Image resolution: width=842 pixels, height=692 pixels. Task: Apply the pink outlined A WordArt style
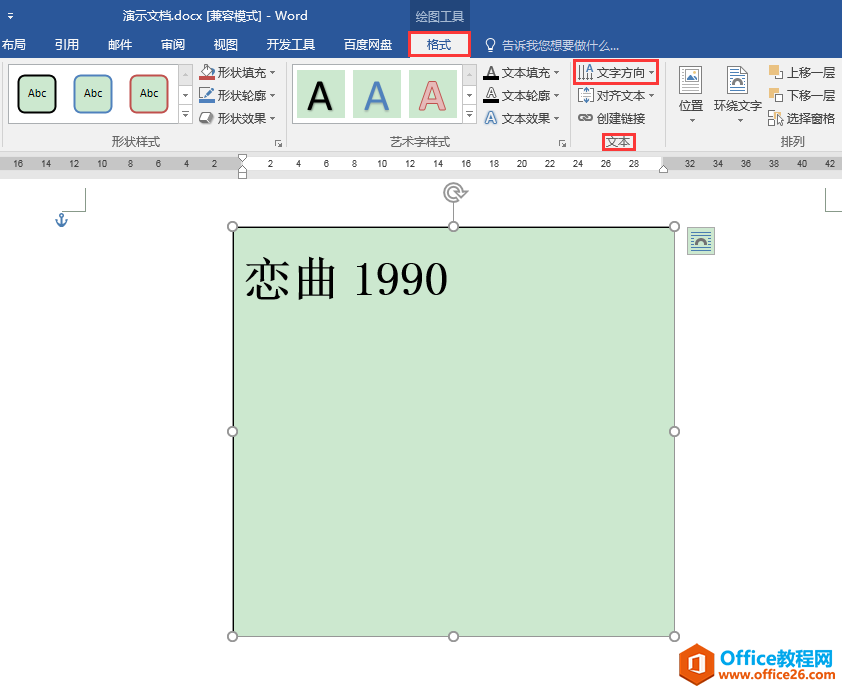coord(432,94)
